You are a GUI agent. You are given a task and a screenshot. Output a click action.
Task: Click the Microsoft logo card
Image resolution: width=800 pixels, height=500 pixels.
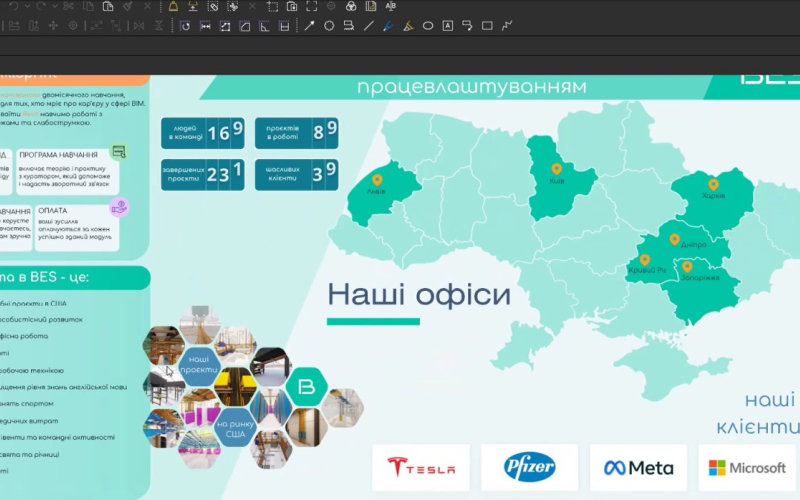pyautogui.click(x=747, y=467)
